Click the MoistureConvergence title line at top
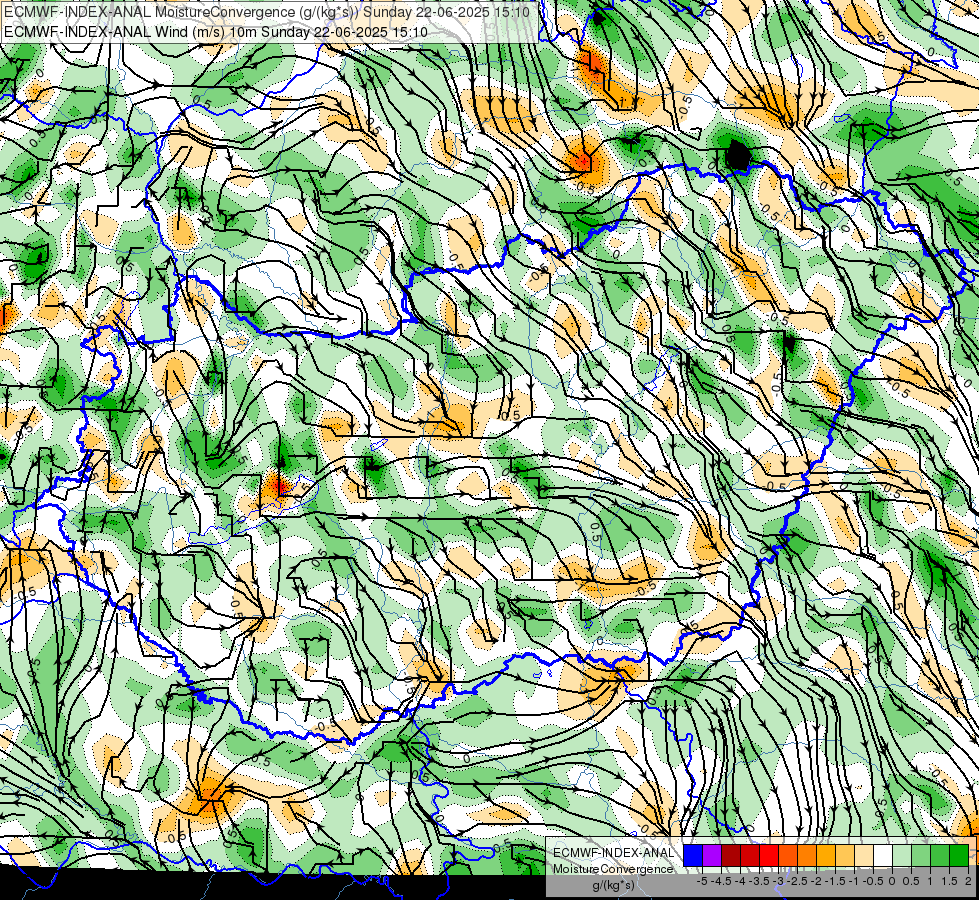 (267, 11)
